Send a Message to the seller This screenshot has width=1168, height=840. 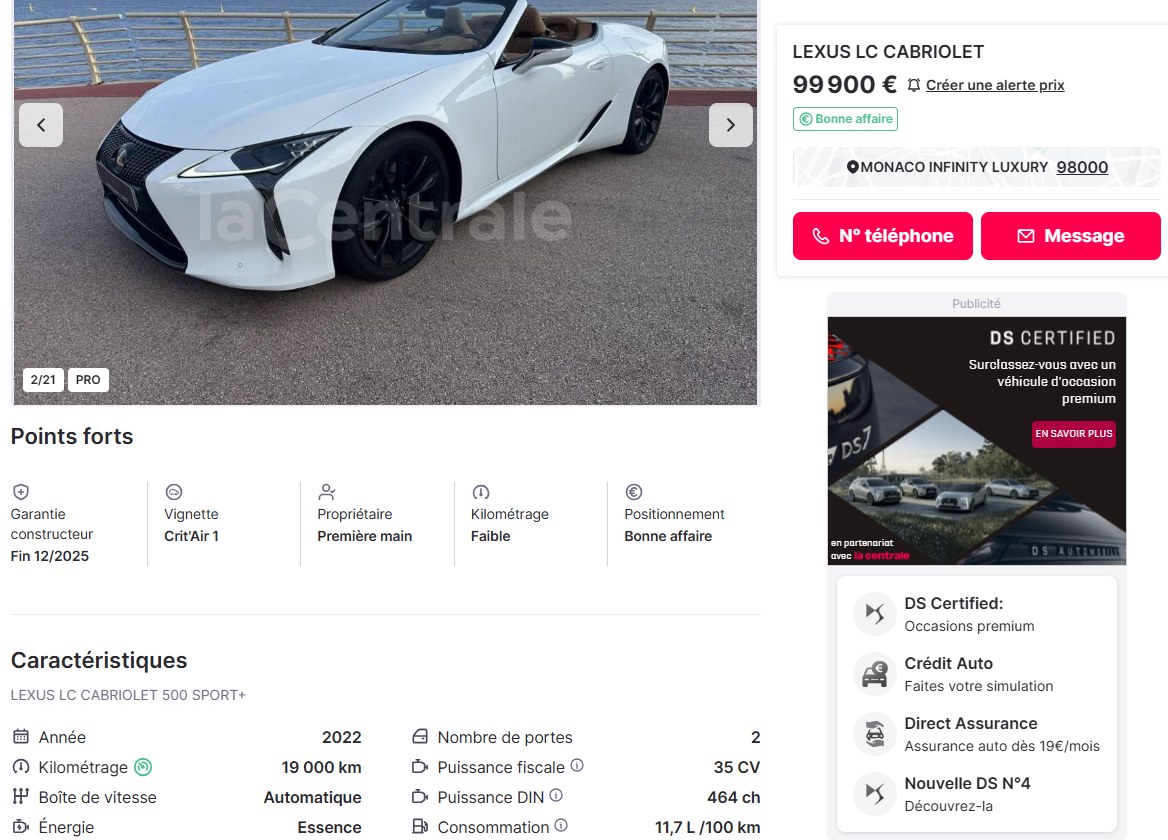pyautogui.click(x=1070, y=236)
